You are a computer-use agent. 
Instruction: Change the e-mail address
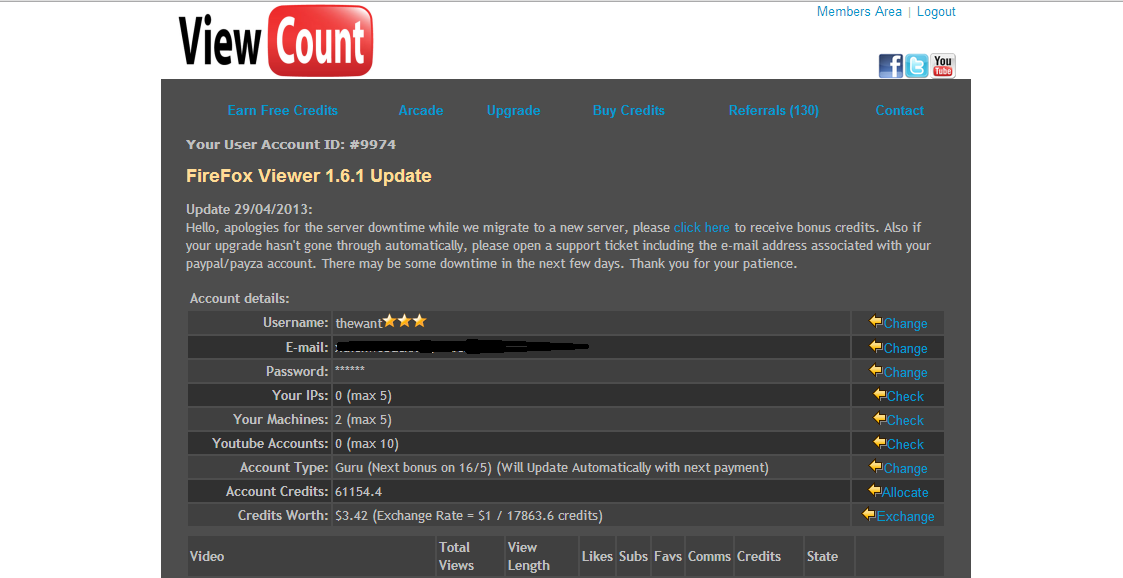pyautogui.click(x=905, y=348)
